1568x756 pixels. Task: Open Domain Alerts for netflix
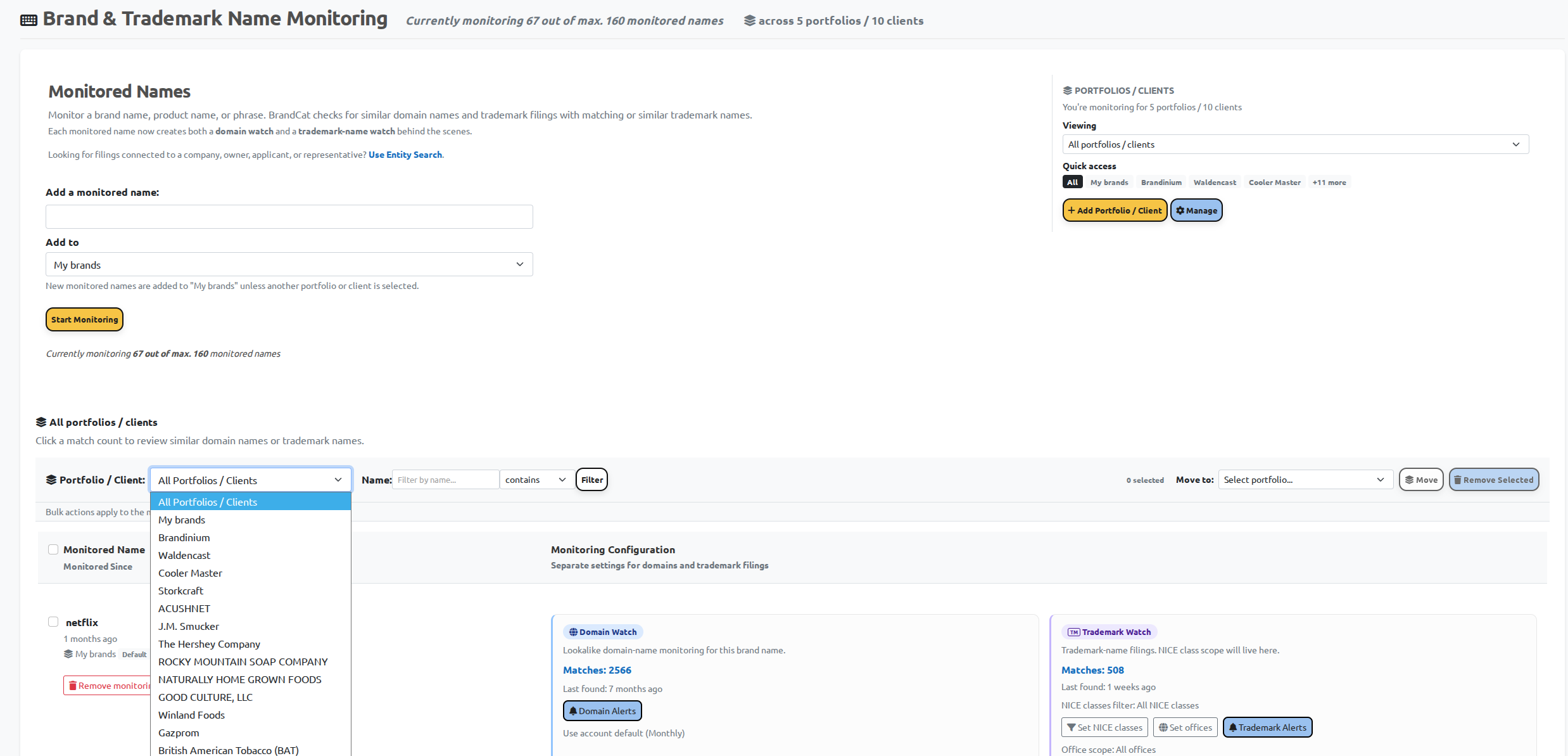click(x=602, y=711)
